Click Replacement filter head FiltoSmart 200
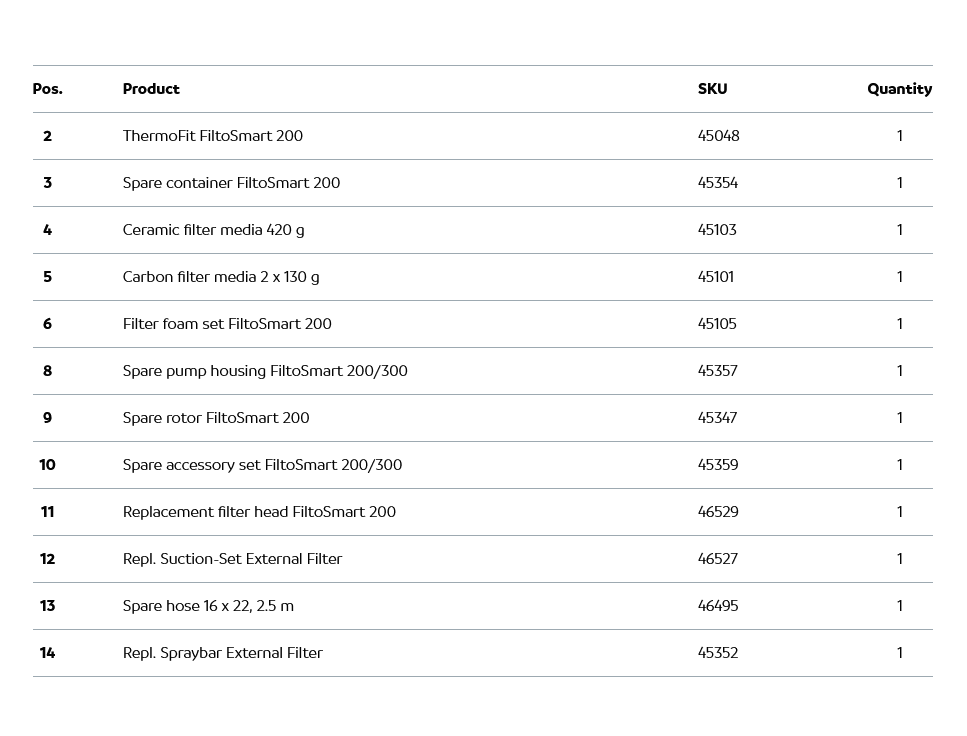 coord(259,512)
